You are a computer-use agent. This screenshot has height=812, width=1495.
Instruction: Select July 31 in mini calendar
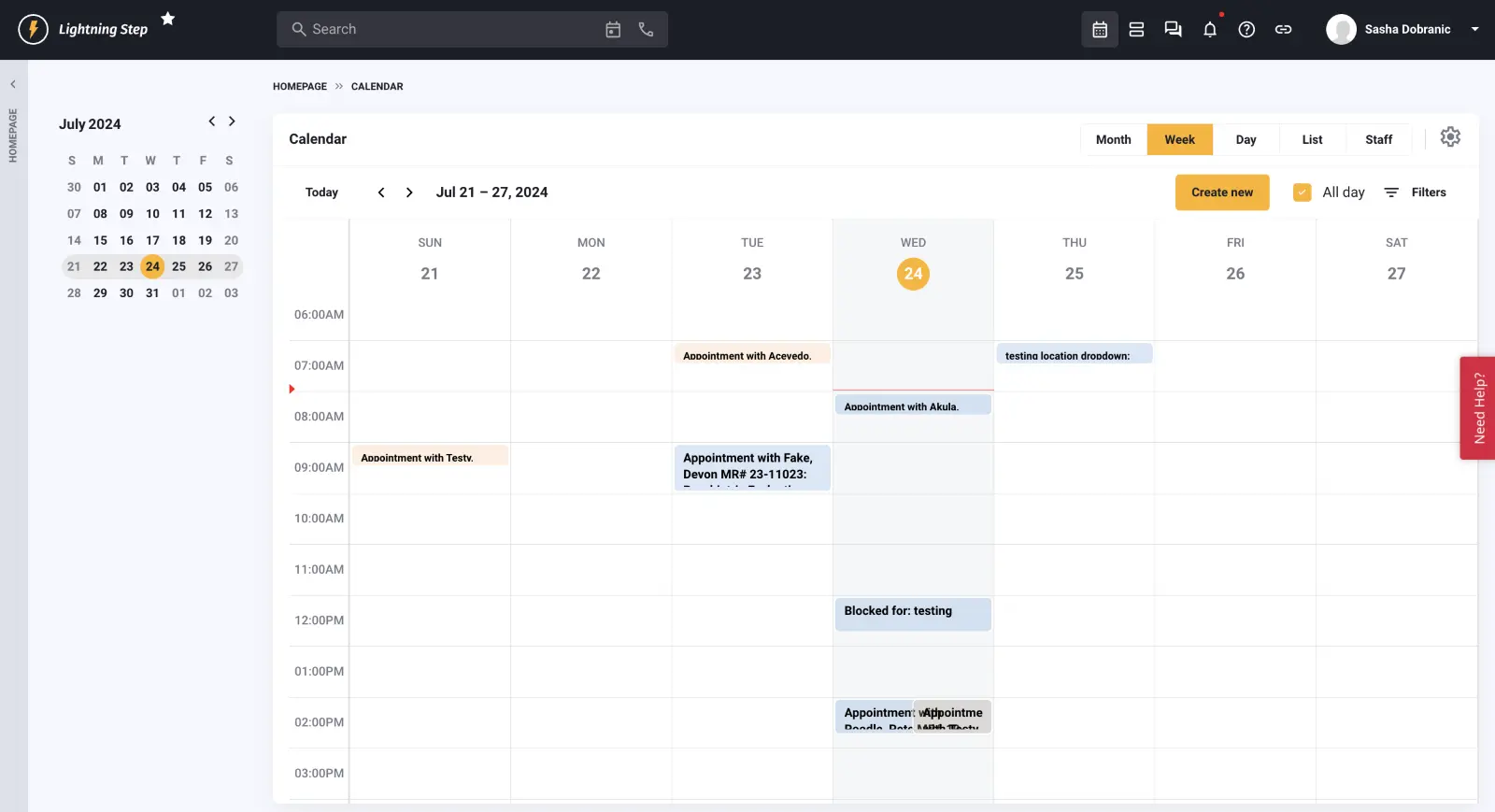coord(152,292)
